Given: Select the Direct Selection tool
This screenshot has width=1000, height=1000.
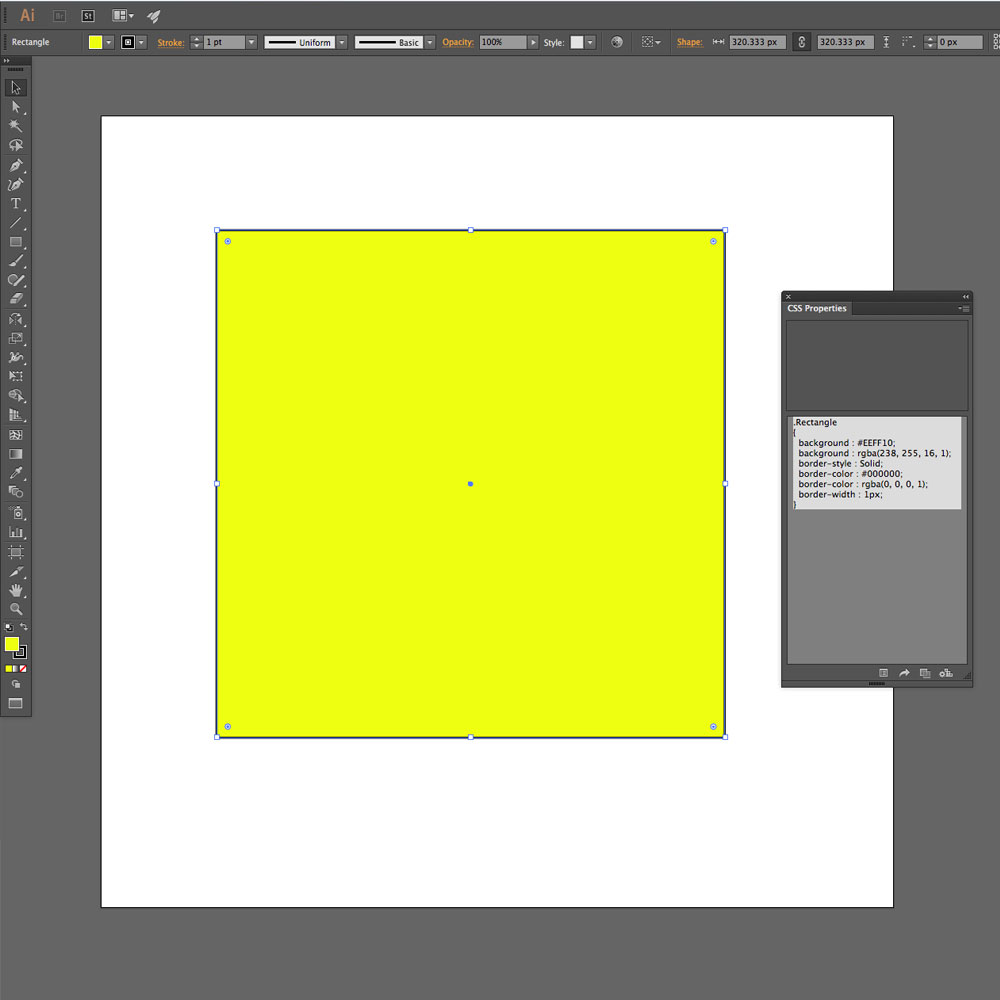Looking at the screenshot, I should (x=16, y=107).
